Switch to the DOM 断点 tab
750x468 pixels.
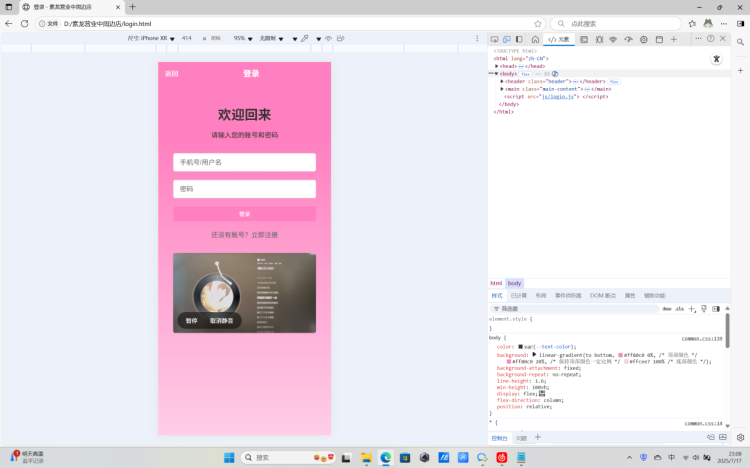[x=603, y=296]
